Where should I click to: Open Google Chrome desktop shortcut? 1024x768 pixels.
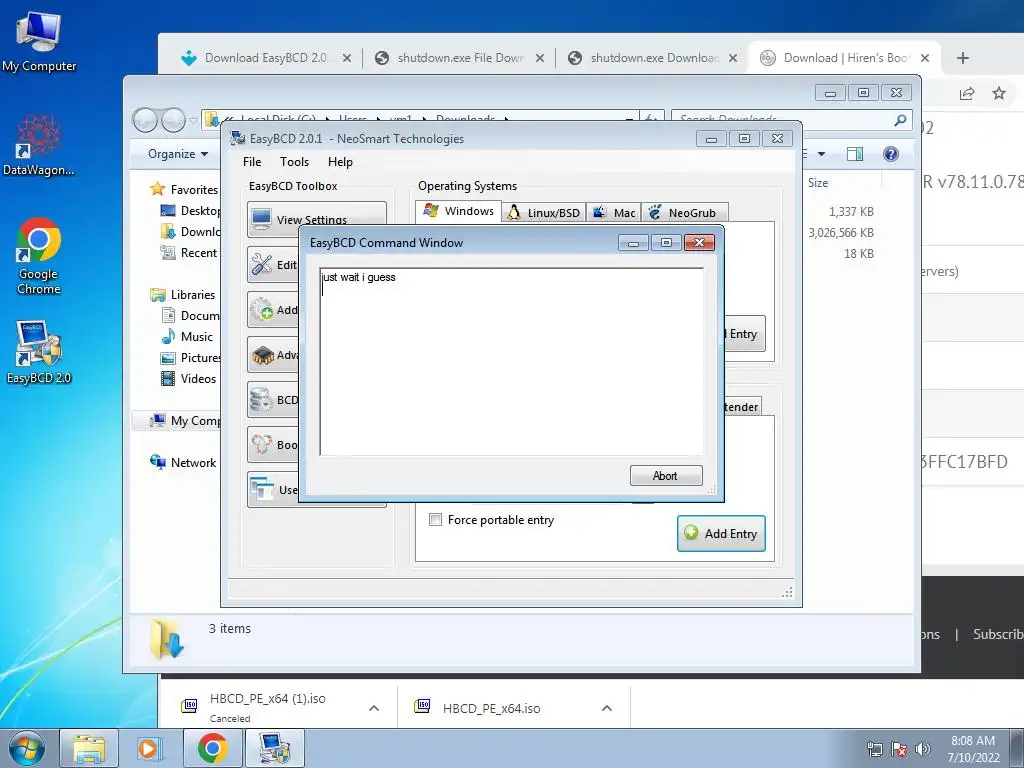(39, 255)
